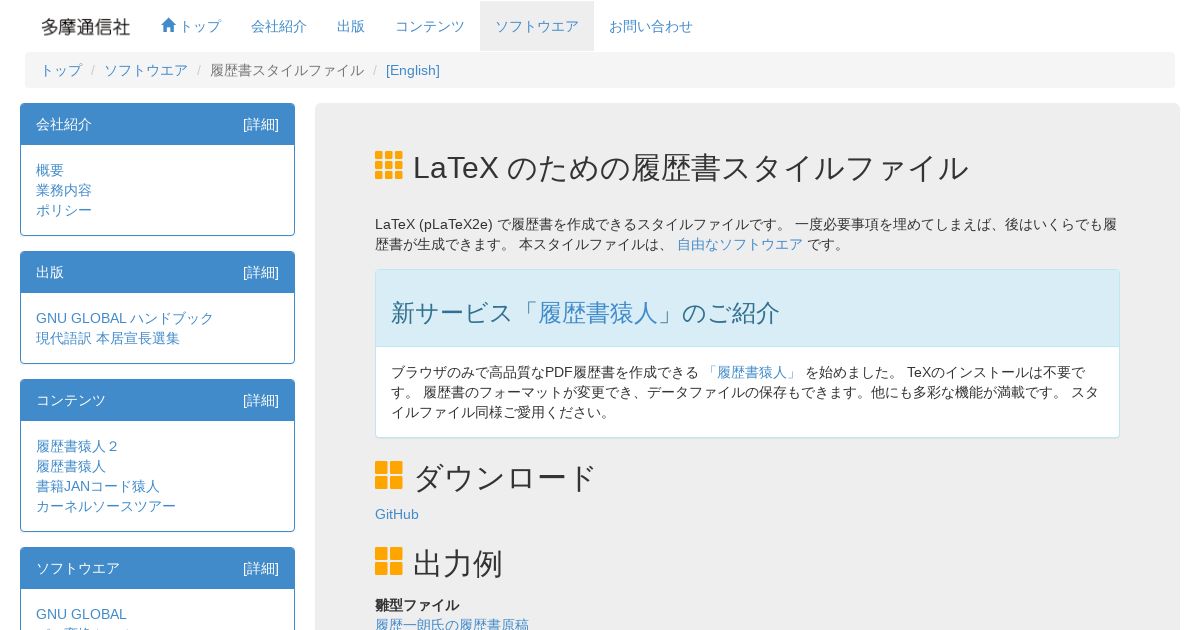
Task: Click the 会社紹介 panel heading
Action: [x=64, y=124]
